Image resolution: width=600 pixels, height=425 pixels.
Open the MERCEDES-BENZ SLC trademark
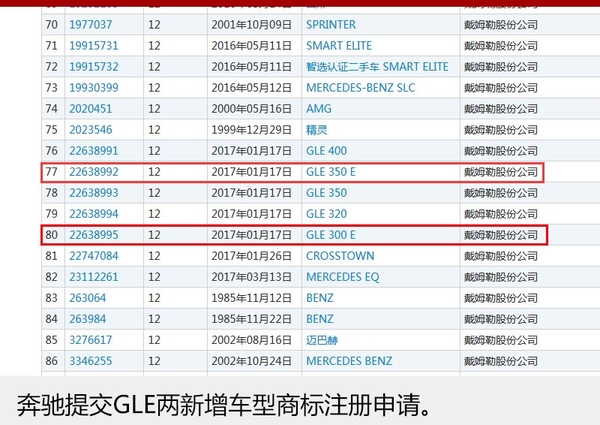click(360, 88)
